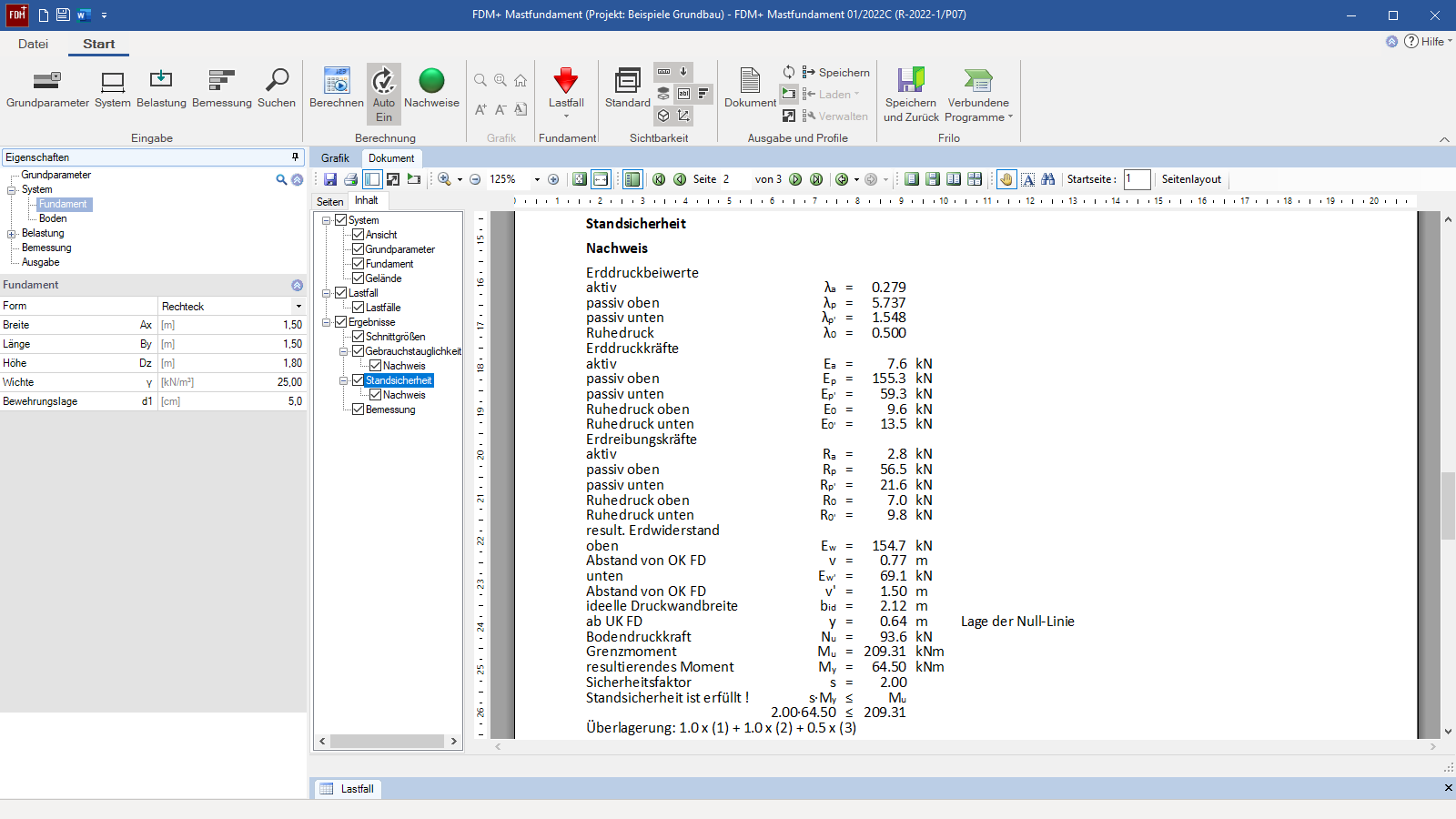Toggle coordinate axes visibility icon

(x=683, y=116)
